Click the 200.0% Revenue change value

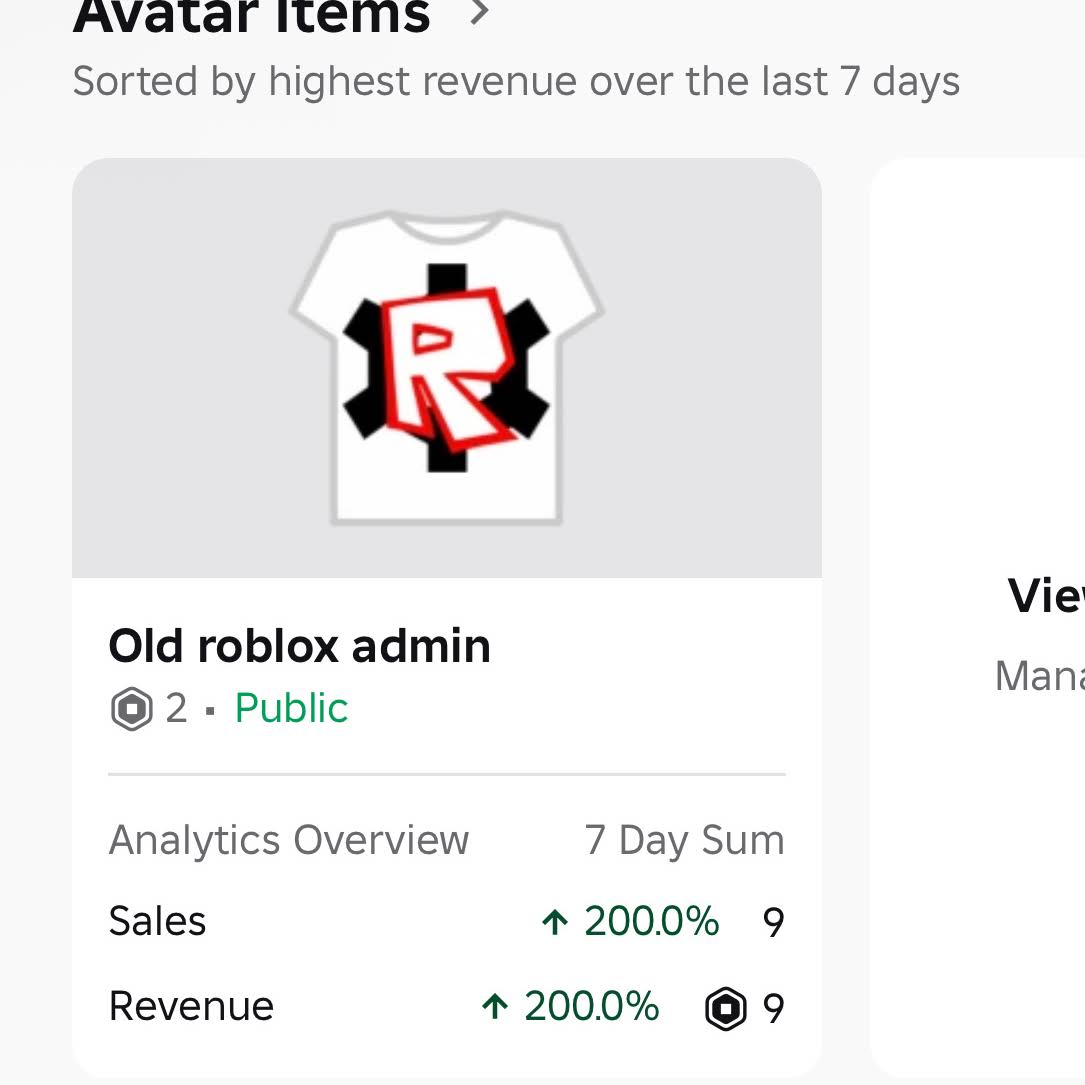click(x=591, y=1006)
